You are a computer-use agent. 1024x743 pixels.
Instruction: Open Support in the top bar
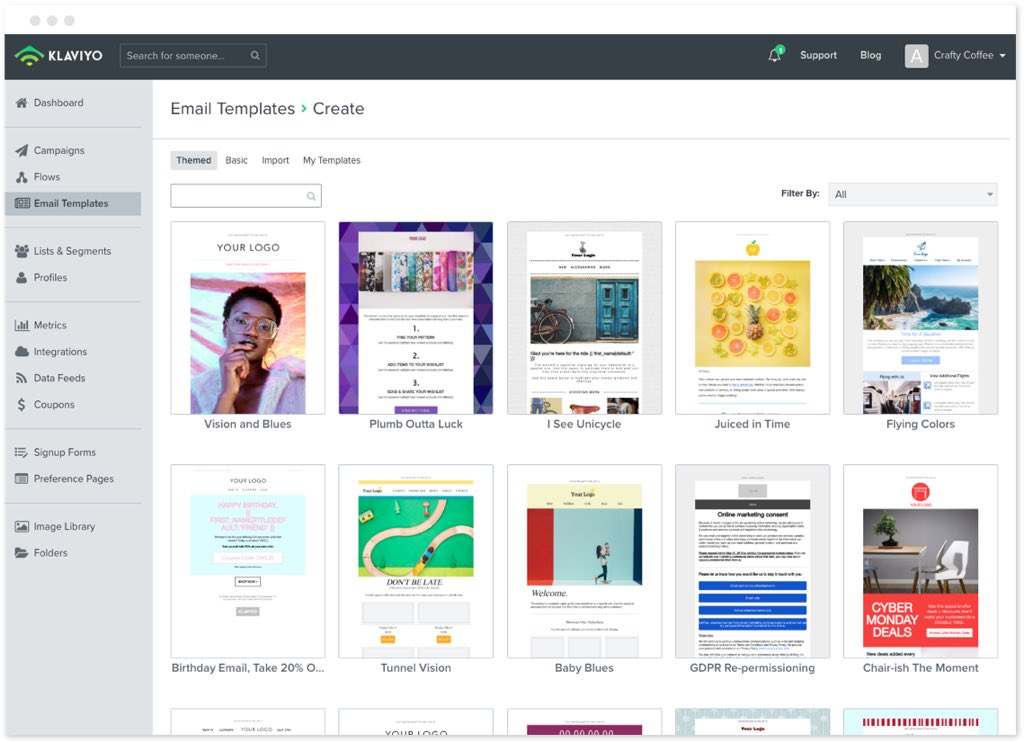pos(818,55)
